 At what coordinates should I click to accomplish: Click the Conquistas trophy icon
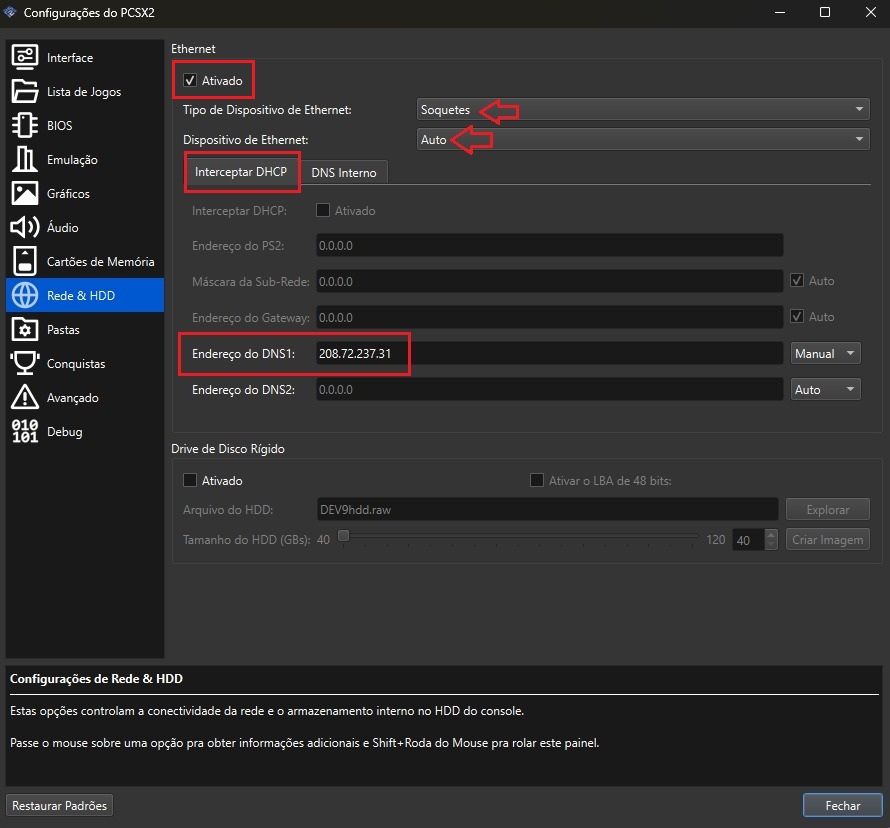coord(24,364)
